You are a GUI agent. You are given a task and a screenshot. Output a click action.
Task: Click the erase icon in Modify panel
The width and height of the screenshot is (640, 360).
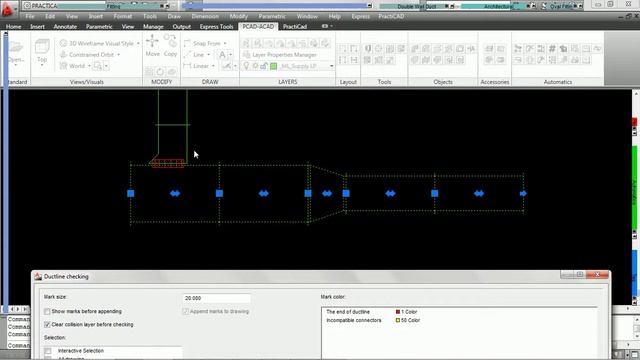tap(171, 72)
